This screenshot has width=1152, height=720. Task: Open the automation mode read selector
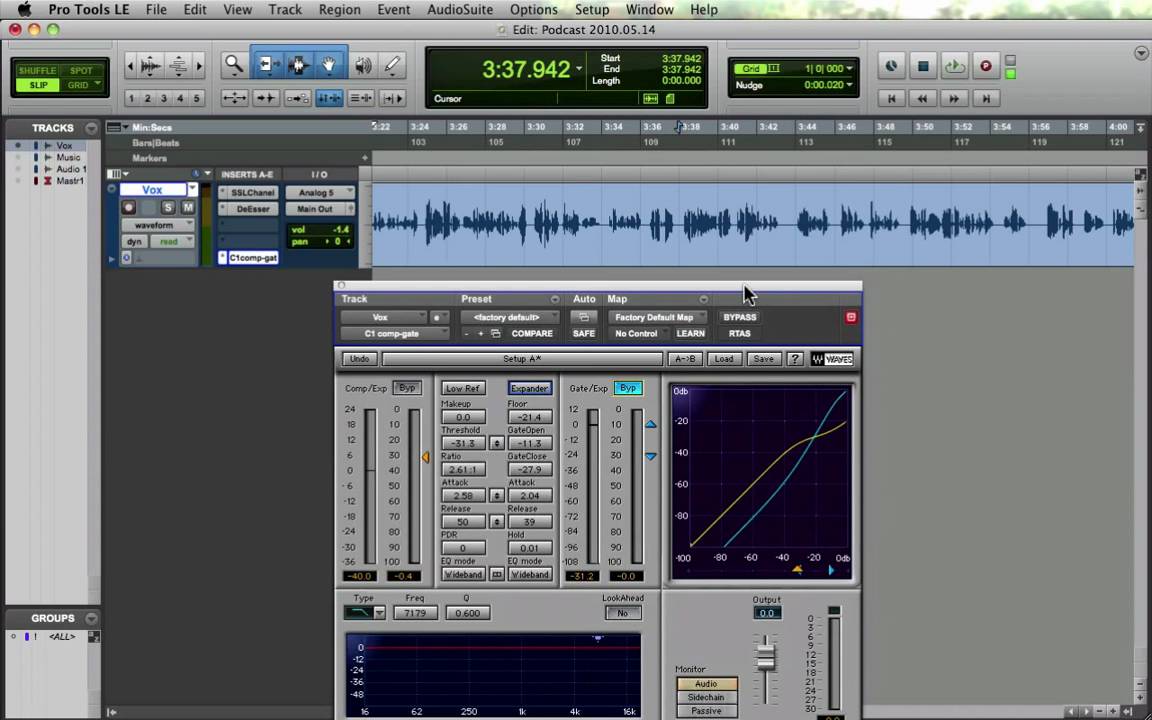pos(173,241)
